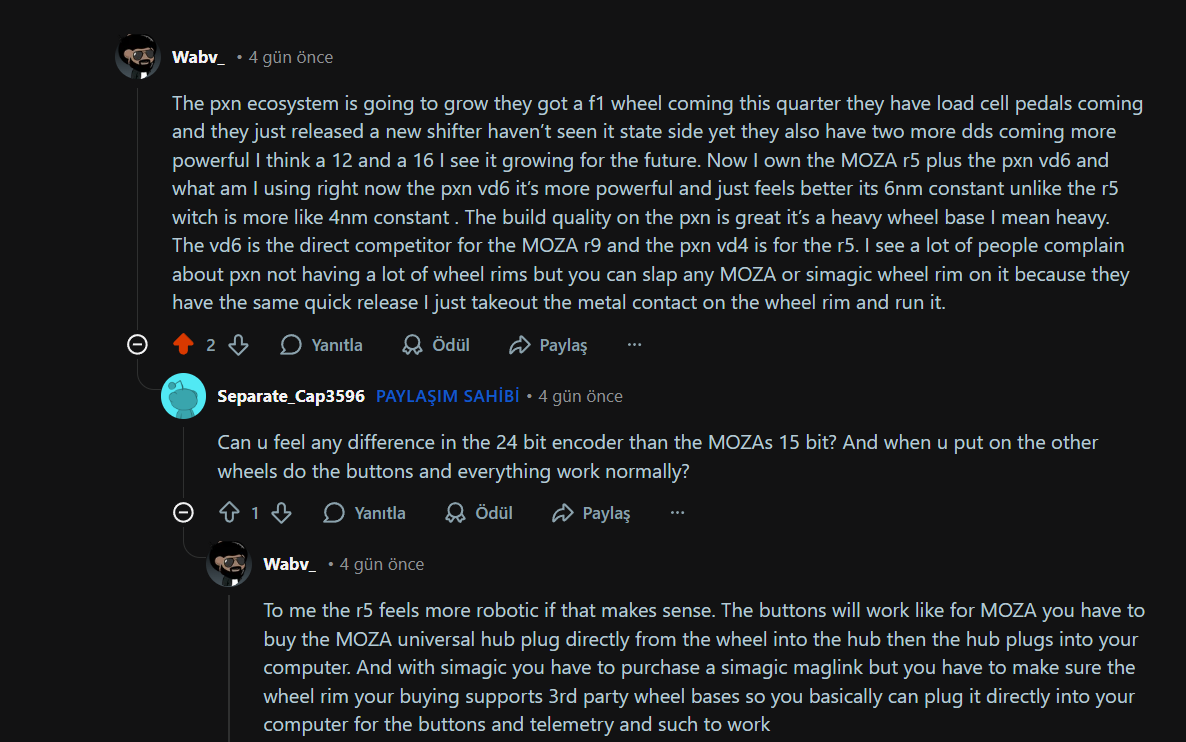Upvote Wabv_'s top comment
The height and width of the screenshot is (742, 1186).
183,345
